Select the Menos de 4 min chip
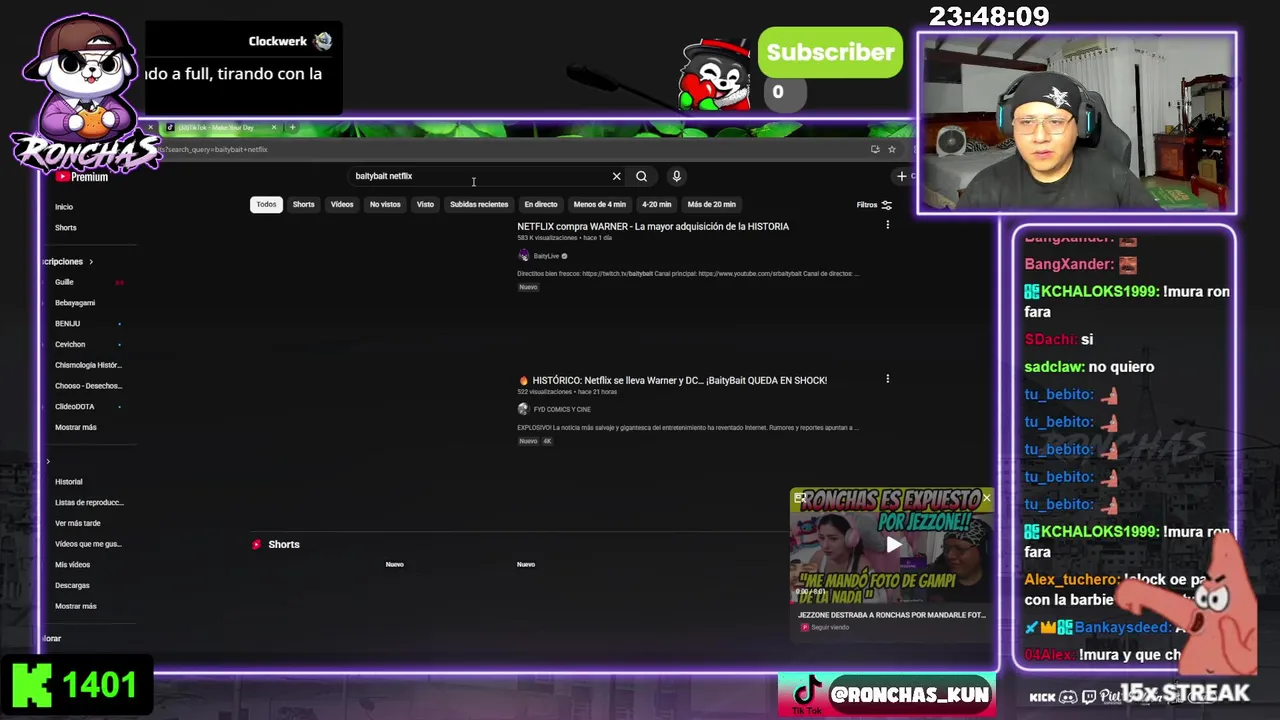Image resolution: width=1280 pixels, height=720 pixels. pyautogui.click(x=600, y=204)
